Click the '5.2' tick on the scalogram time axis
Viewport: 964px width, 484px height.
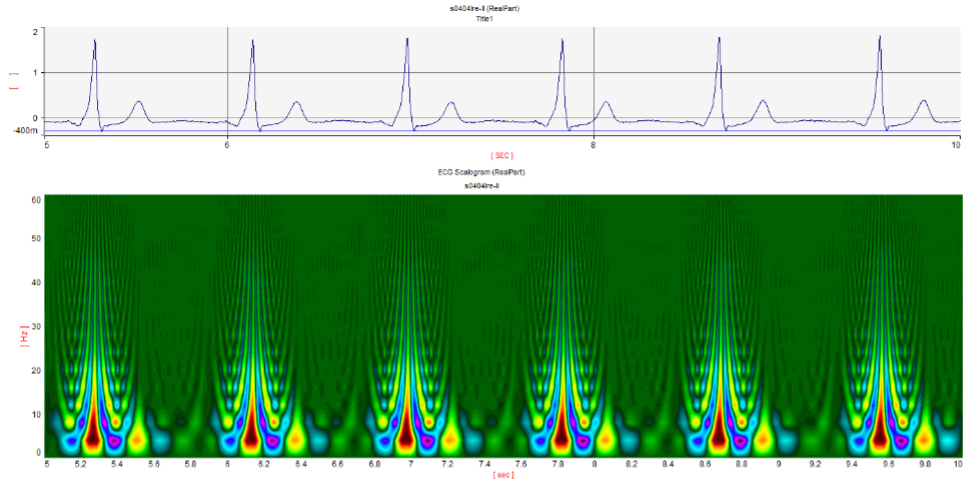click(x=81, y=466)
